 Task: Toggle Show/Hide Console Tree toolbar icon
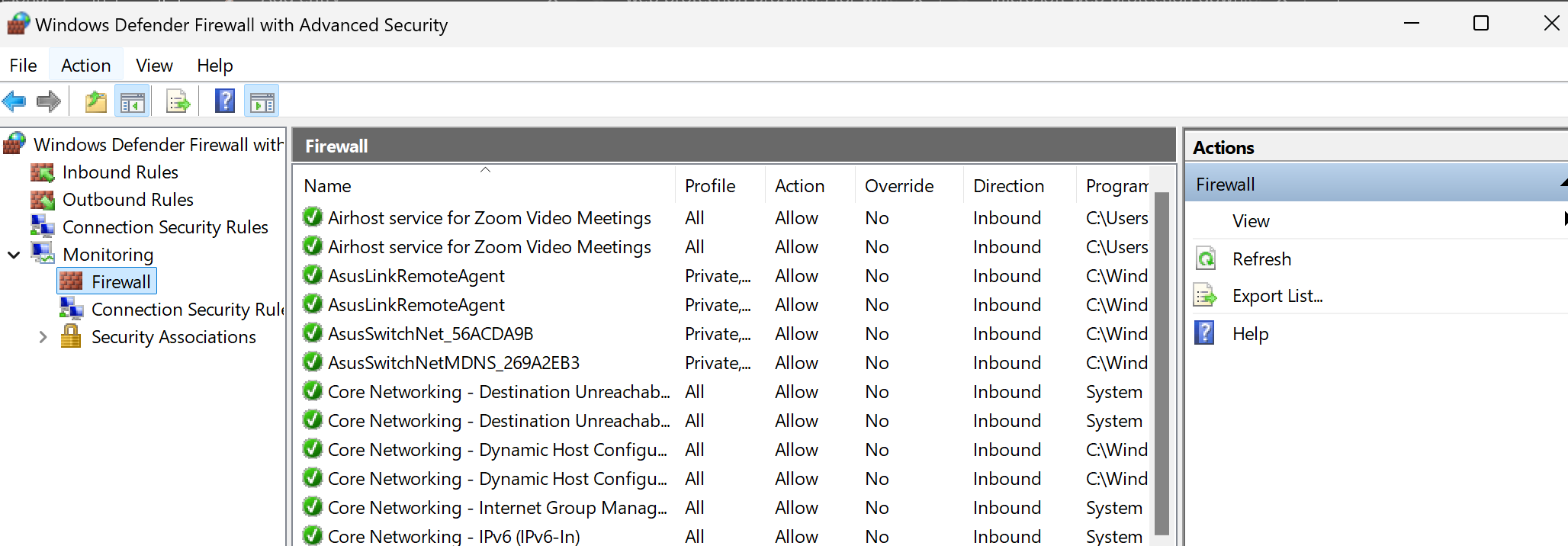tap(132, 101)
